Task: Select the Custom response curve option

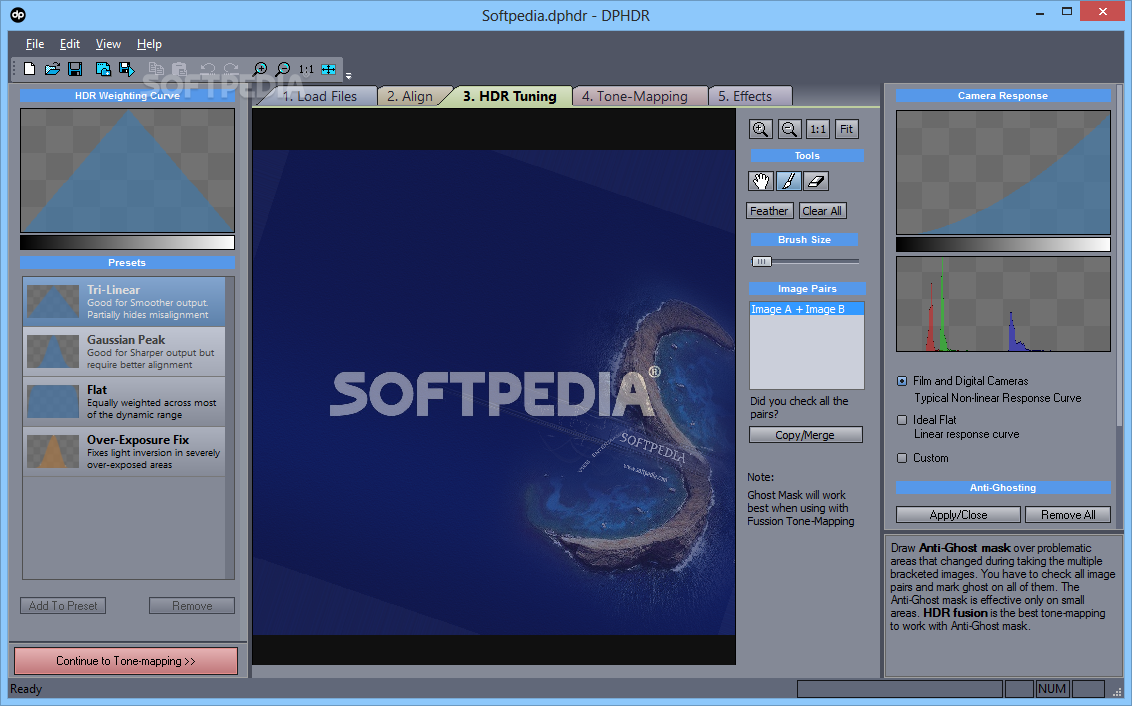Action: click(x=902, y=458)
